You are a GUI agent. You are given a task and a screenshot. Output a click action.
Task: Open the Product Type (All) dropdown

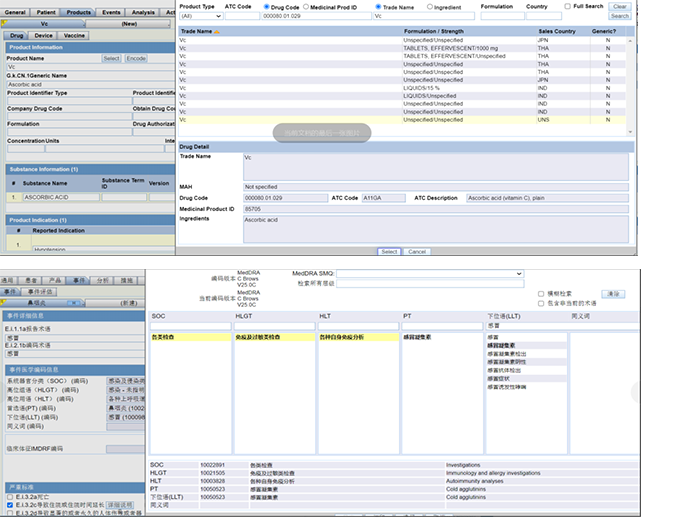coord(199,16)
